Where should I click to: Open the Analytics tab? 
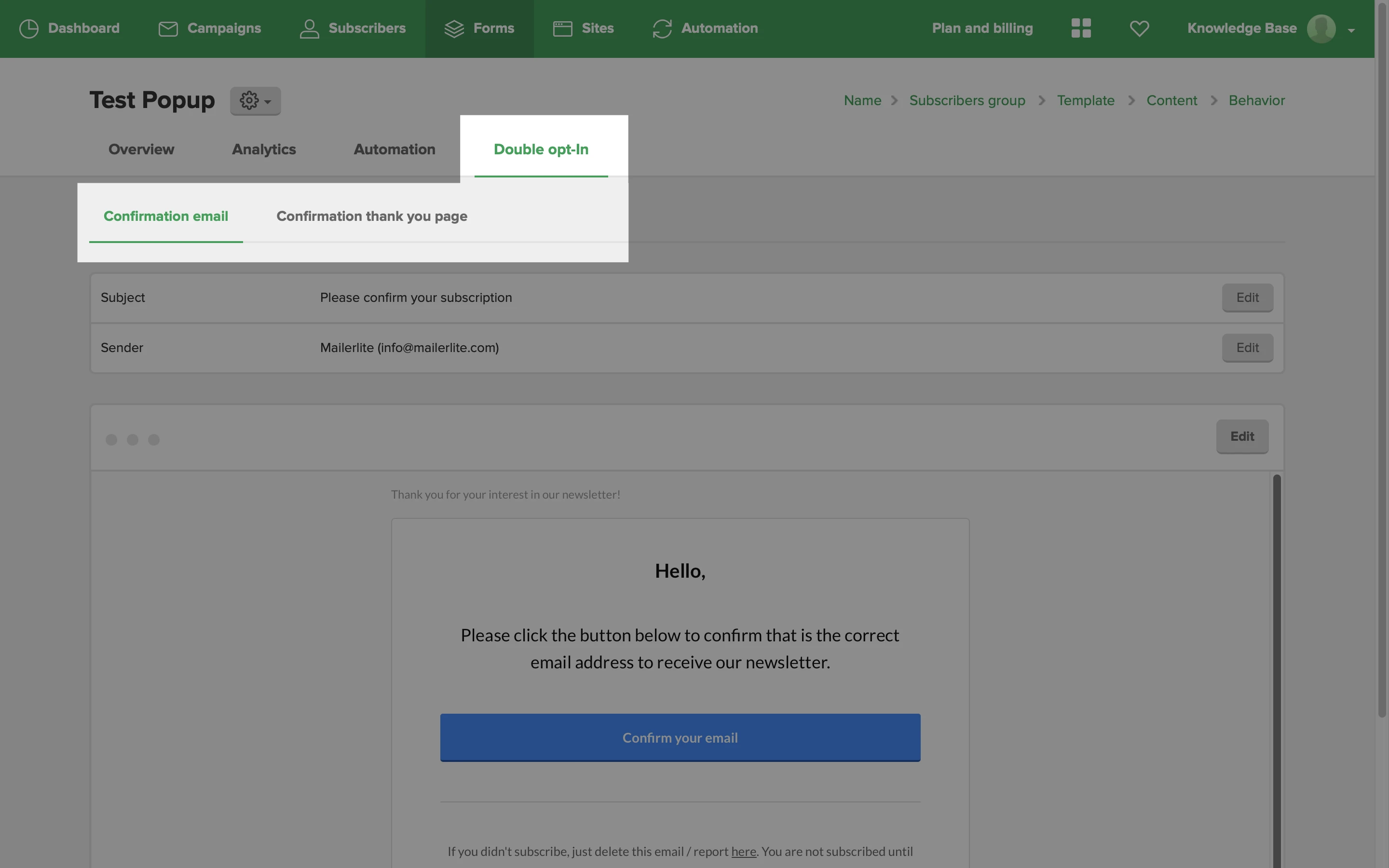pos(263,149)
